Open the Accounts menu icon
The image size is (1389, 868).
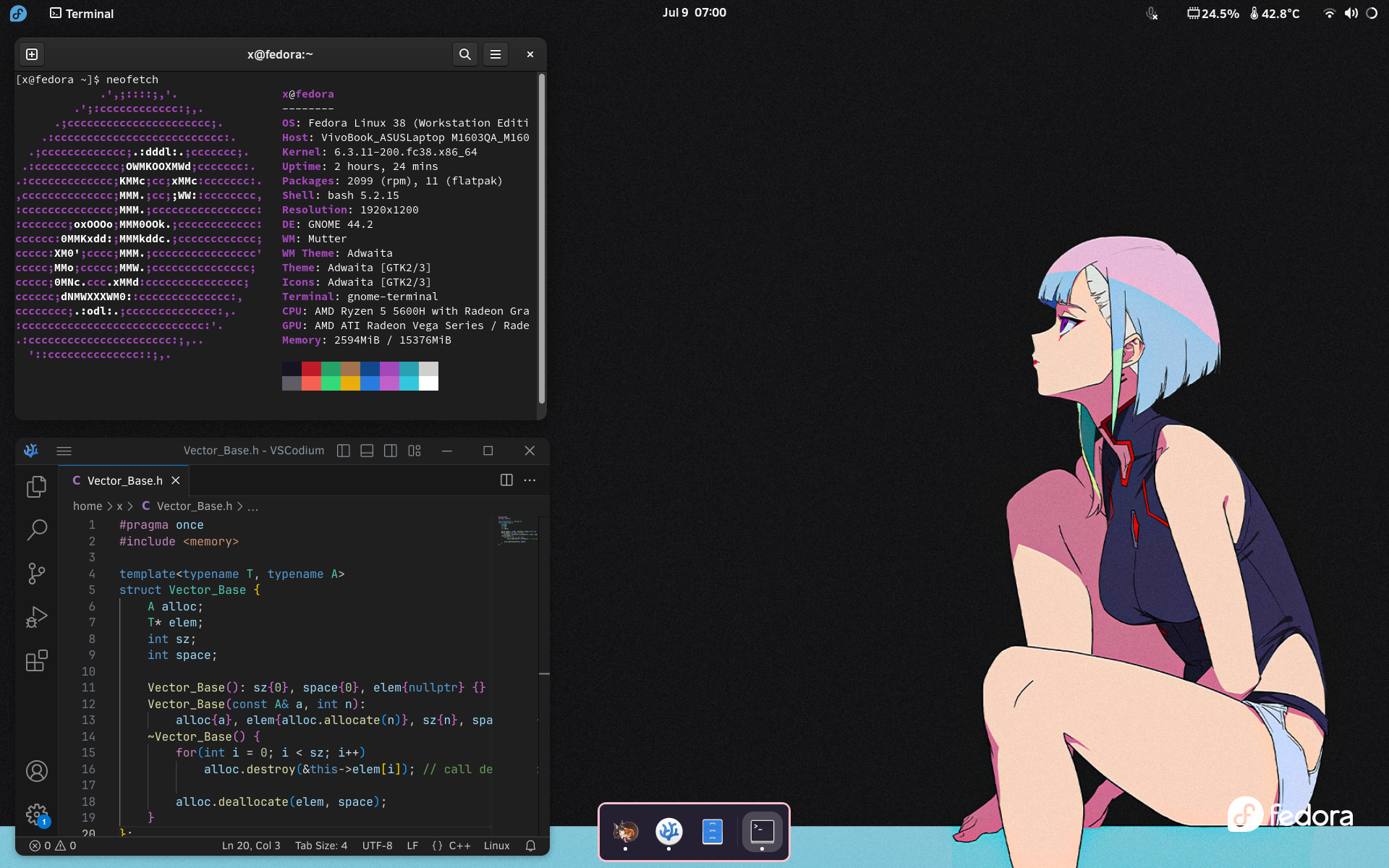[36, 771]
